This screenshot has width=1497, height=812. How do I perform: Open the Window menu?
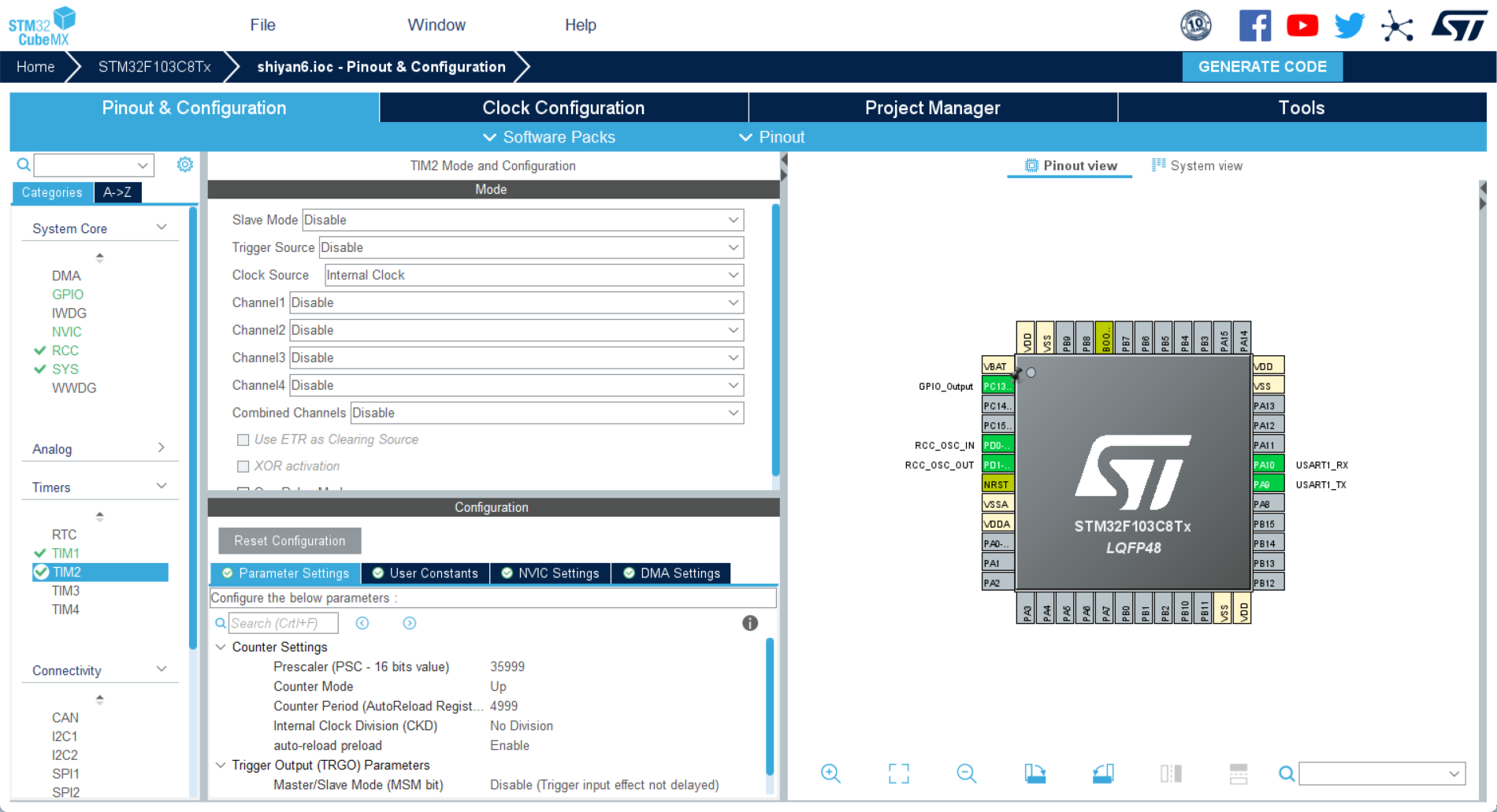click(436, 25)
